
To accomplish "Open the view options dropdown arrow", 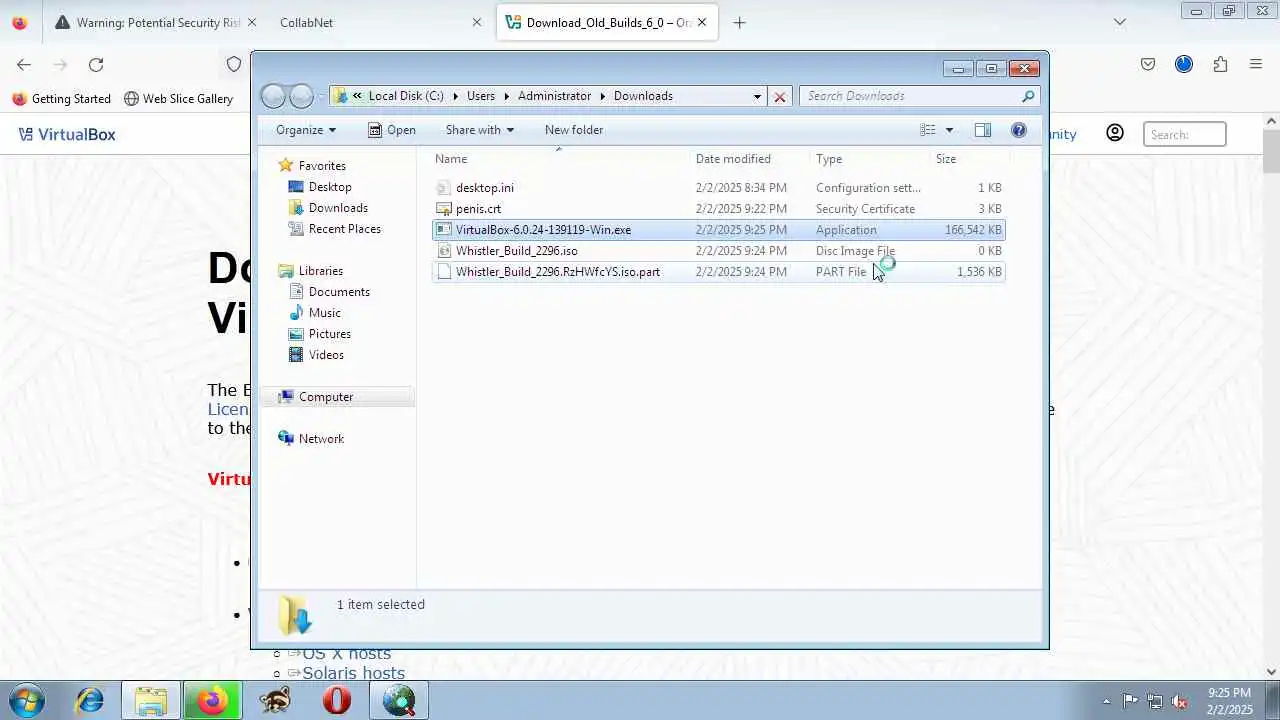I will tap(949, 130).
